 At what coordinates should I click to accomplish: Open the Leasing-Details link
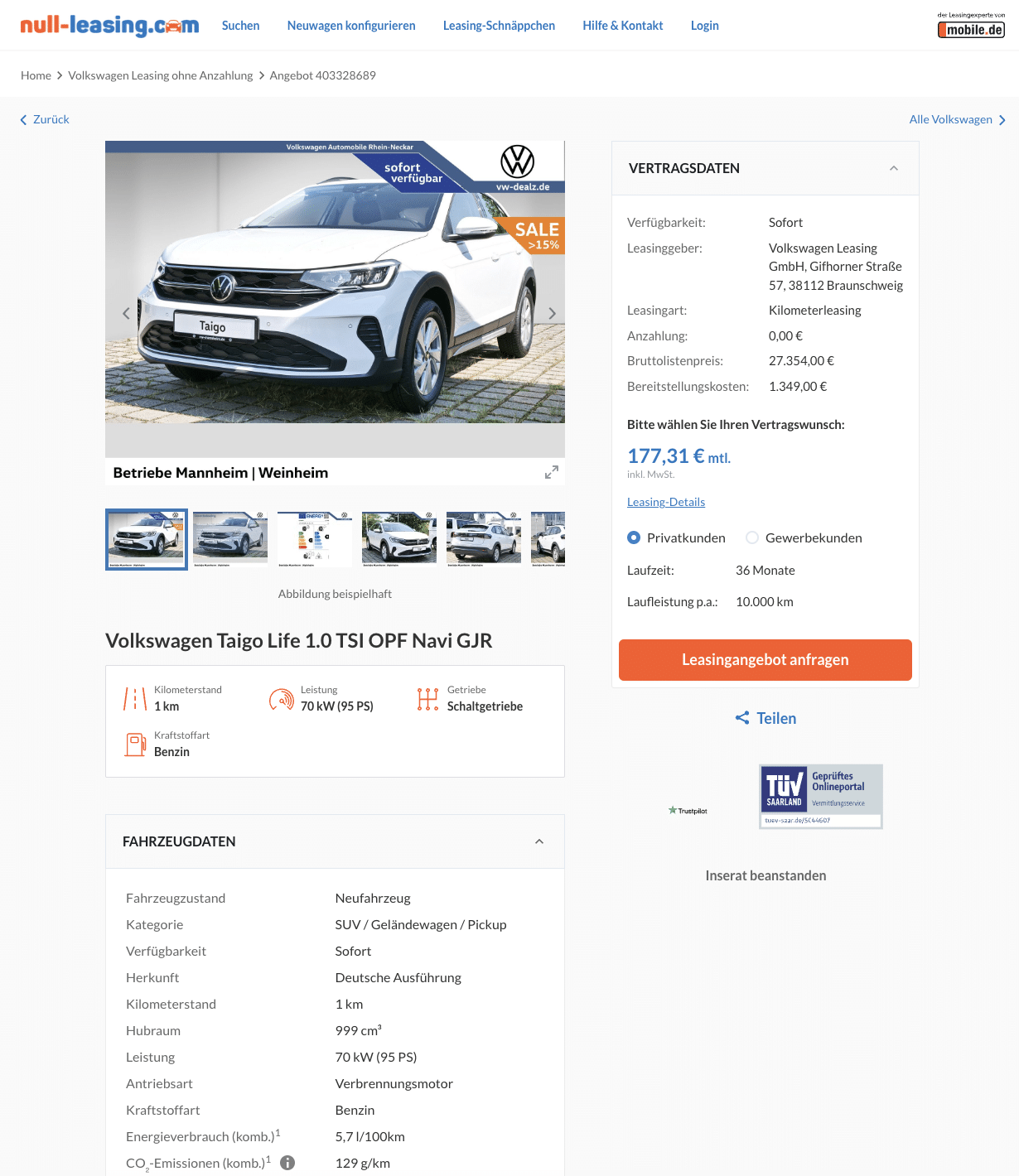(666, 502)
